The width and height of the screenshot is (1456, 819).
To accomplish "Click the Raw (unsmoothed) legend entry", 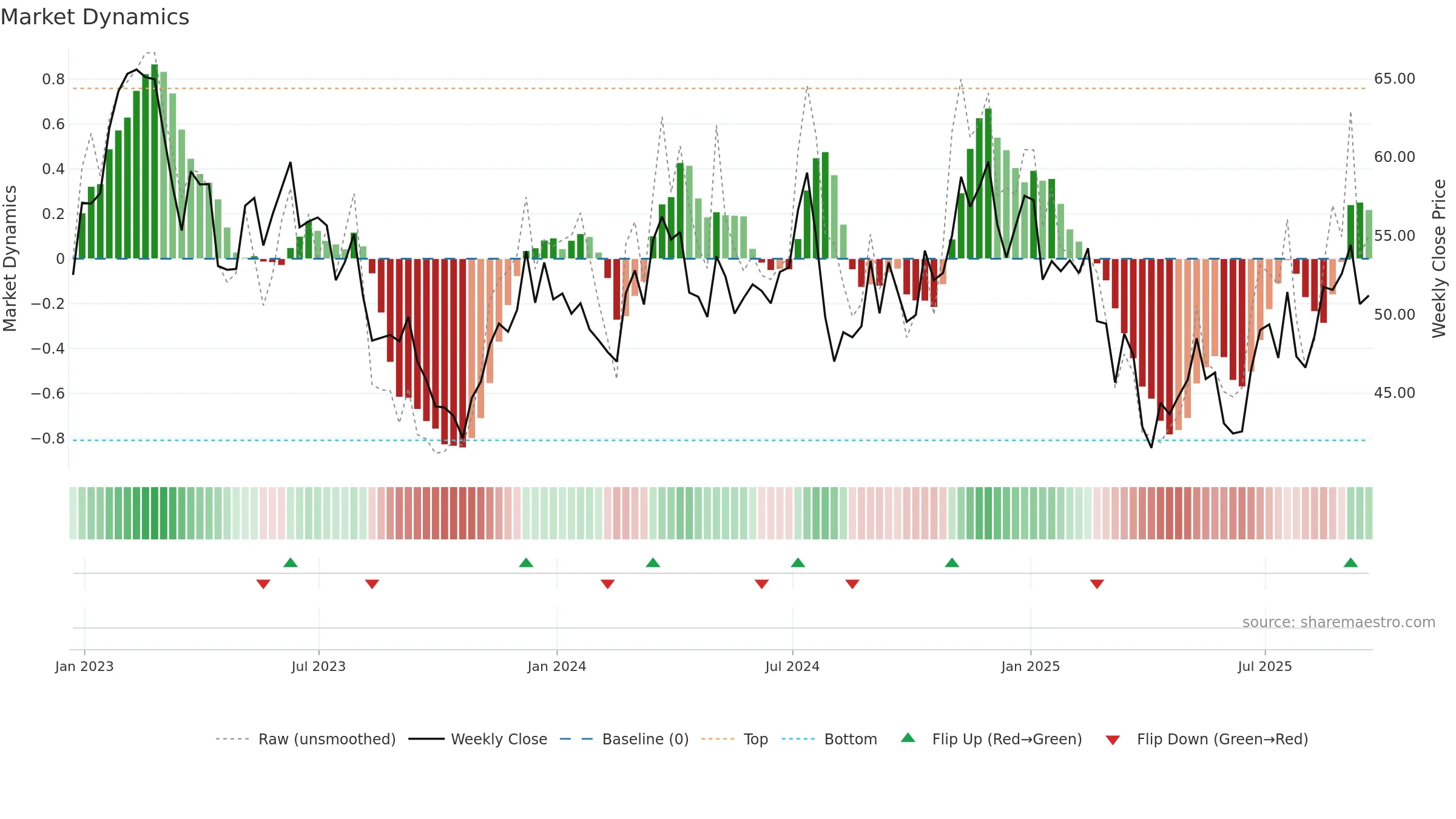I will [x=306, y=739].
